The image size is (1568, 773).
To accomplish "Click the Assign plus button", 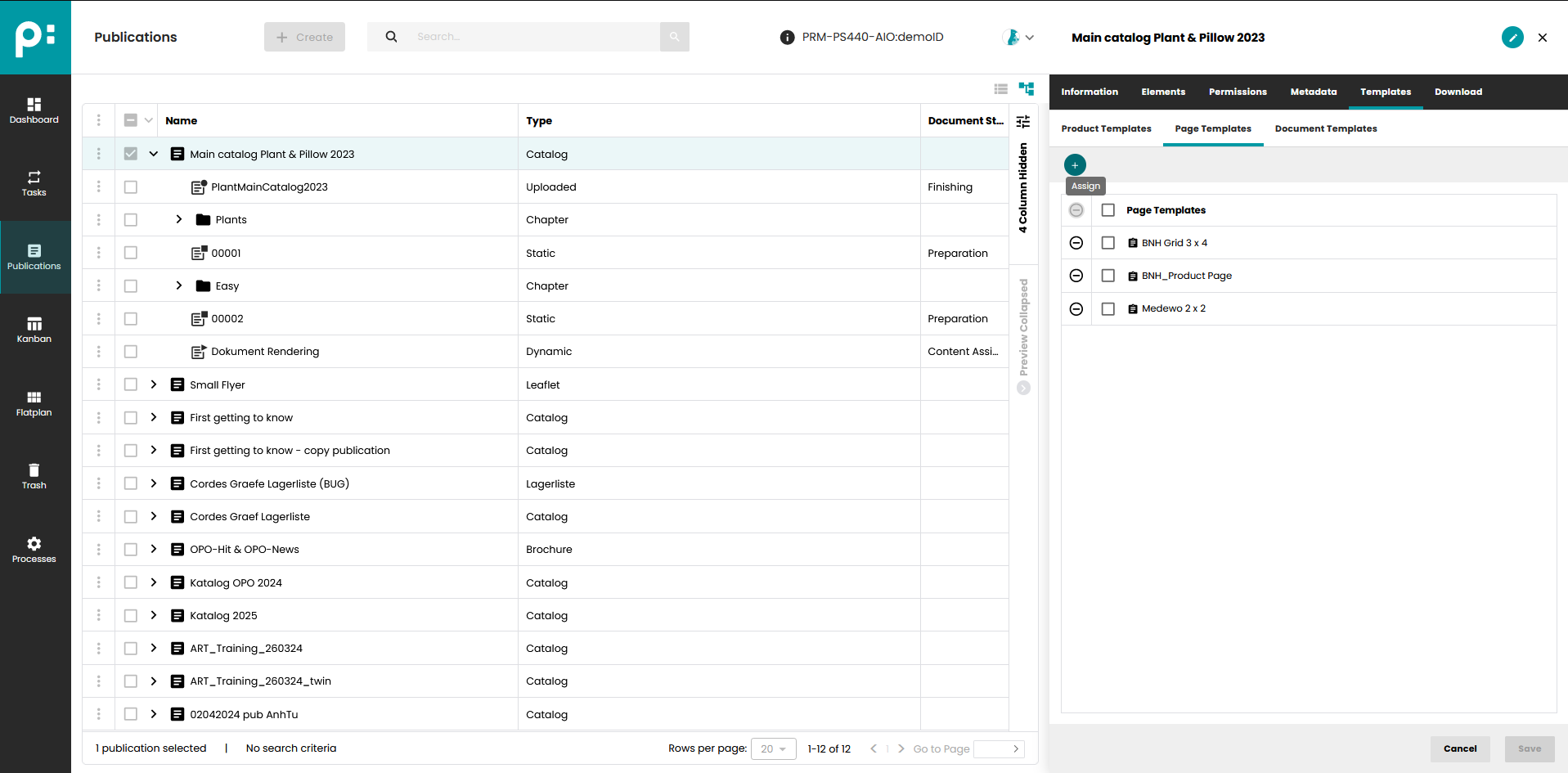I will tap(1074, 164).
